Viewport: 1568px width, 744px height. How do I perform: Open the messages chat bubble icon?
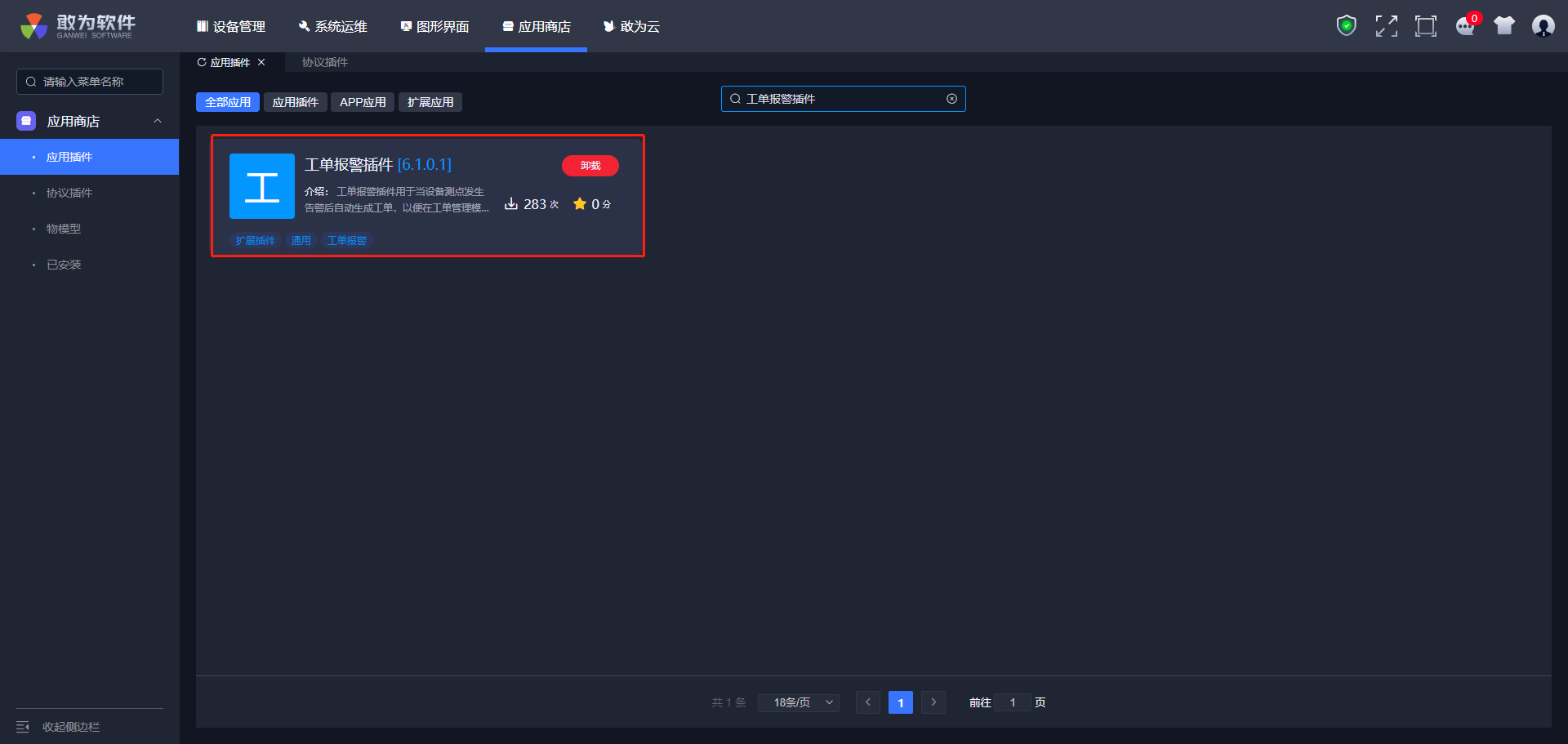1465,26
